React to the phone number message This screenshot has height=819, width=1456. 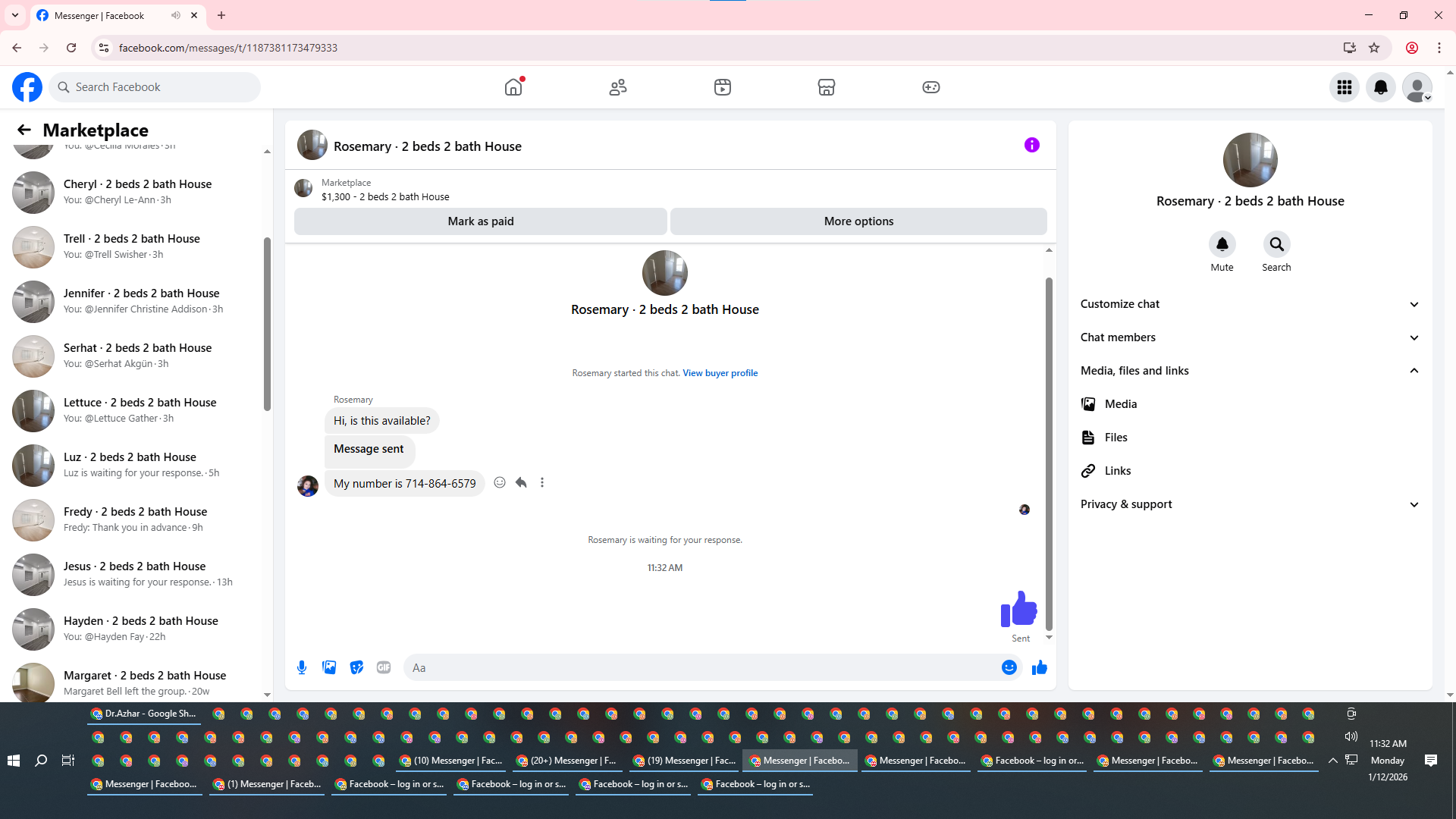click(x=500, y=483)
